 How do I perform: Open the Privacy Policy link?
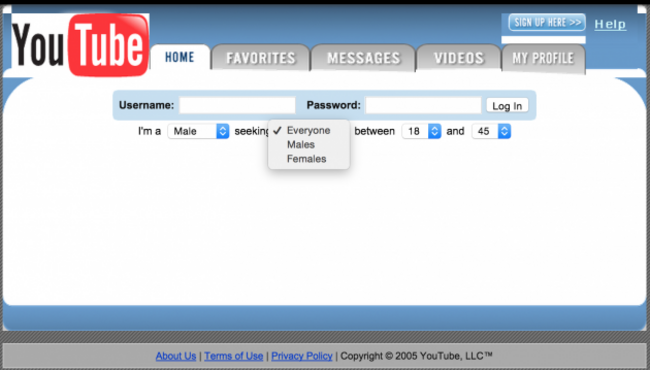coord(302,356)
